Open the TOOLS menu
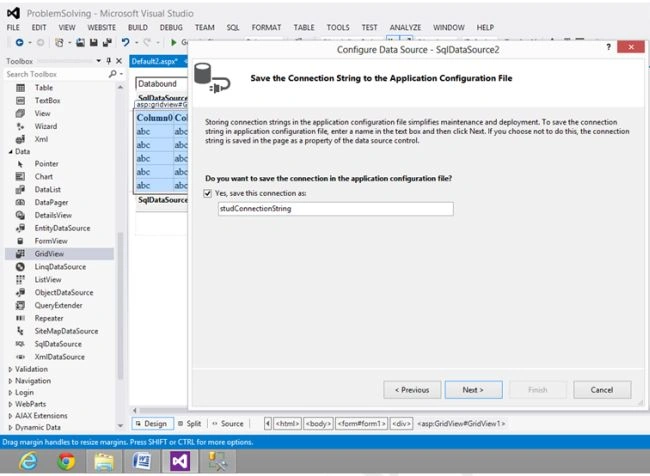The width and height of the screenshot is (650, 476). point(338,27)
